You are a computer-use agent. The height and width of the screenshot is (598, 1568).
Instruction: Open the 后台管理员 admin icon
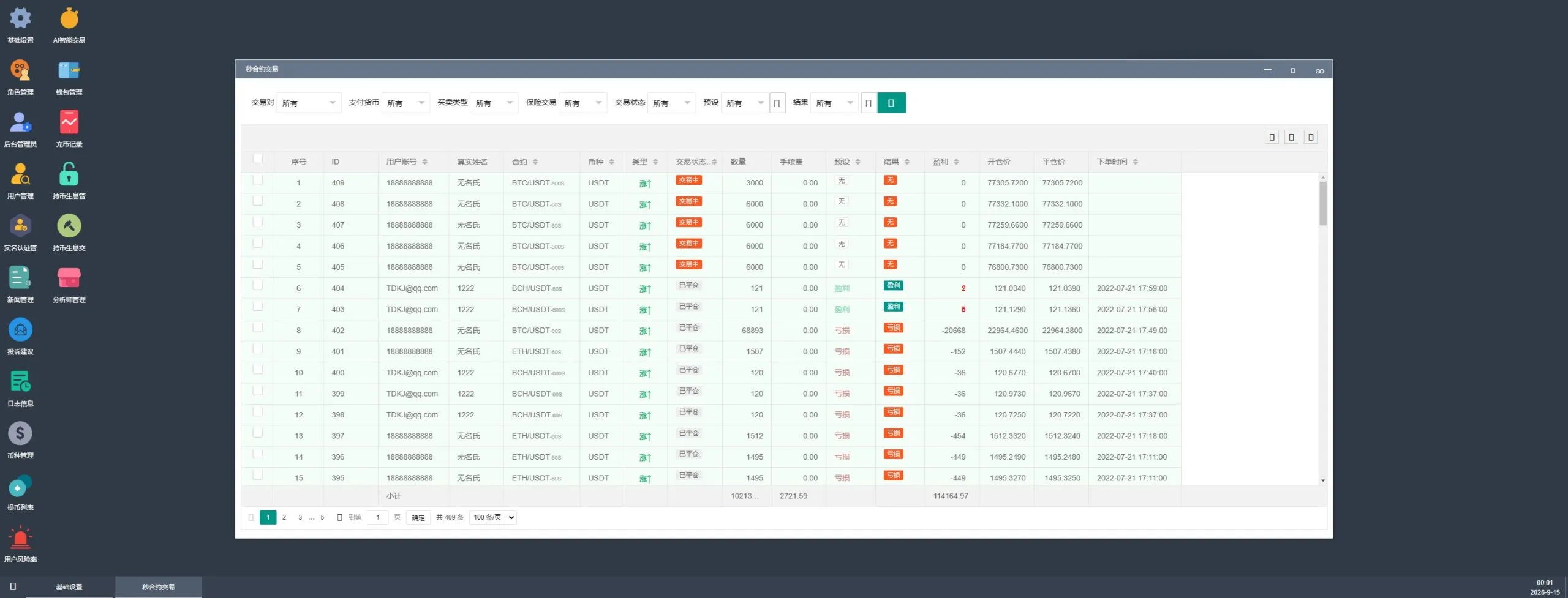[x=20, y=122]
